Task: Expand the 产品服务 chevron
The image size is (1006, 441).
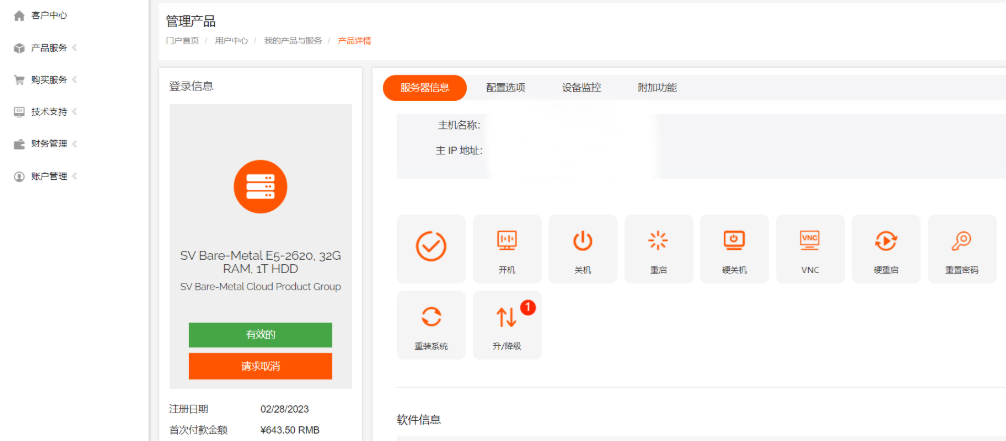Action: 74,48
